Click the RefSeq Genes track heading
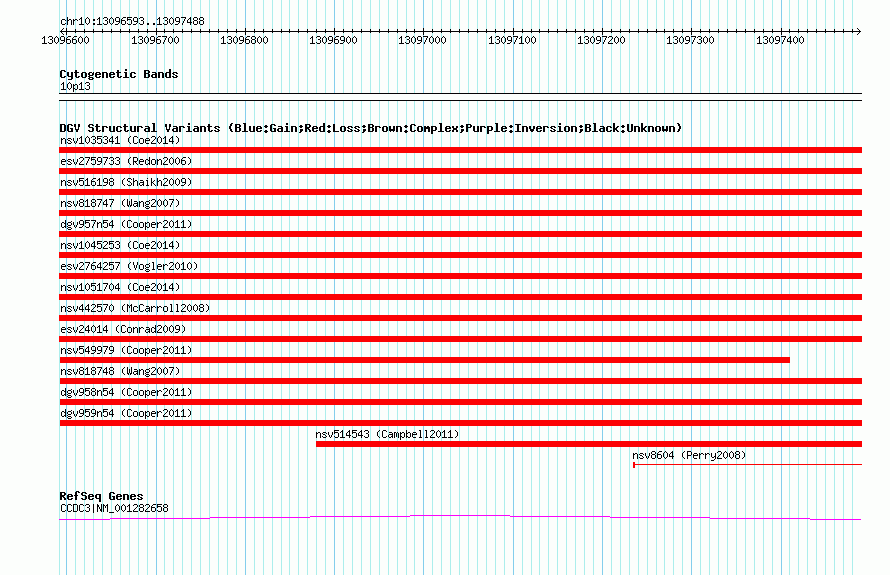The height and width of the screenshot is (575, 890). pyautogui.click(x=101, y=496)
